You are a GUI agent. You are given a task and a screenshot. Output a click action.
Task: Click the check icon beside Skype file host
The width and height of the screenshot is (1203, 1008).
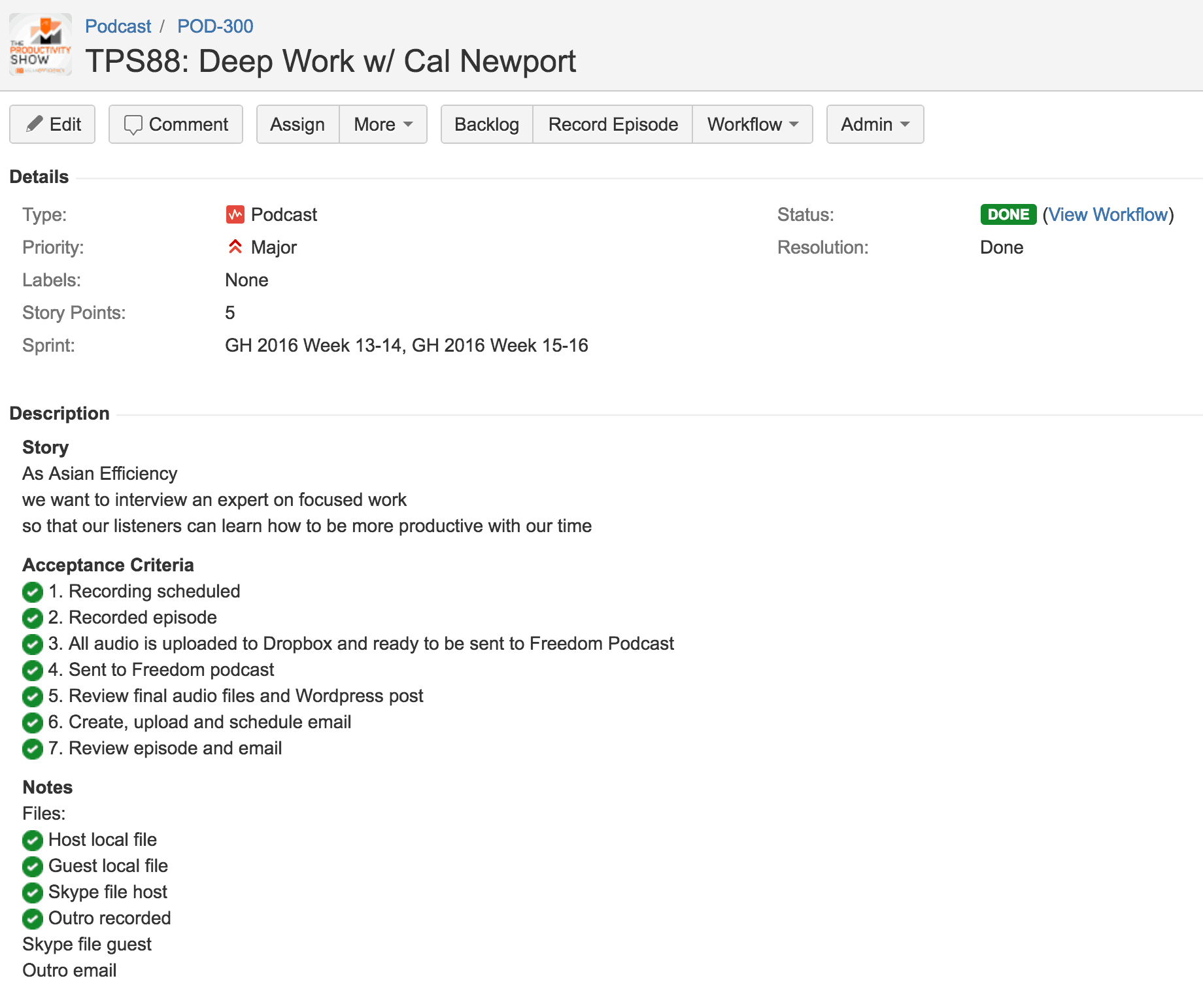[x=33, y=892]
